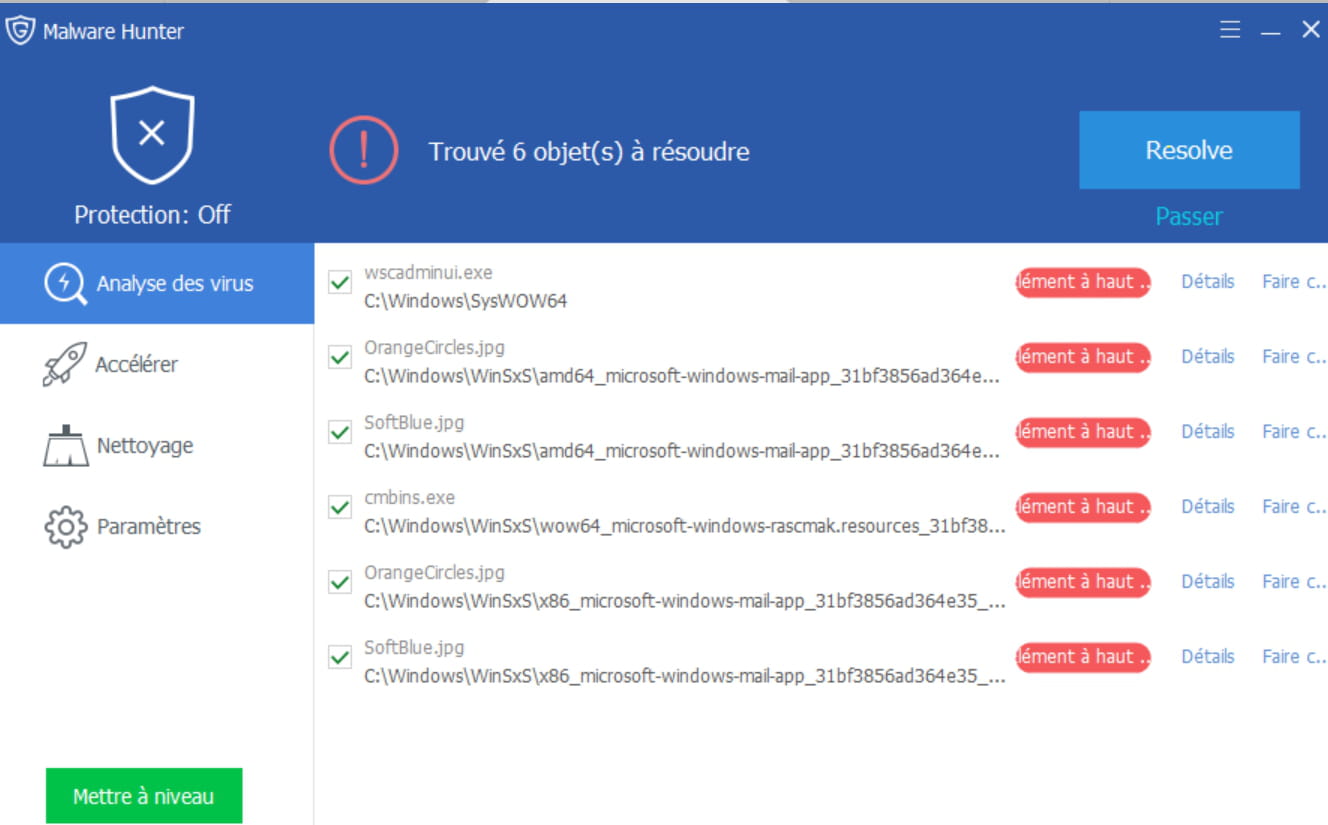Select the Analyse des virus tab
This screenshot has height=825, width=1328.
point(157,284)
